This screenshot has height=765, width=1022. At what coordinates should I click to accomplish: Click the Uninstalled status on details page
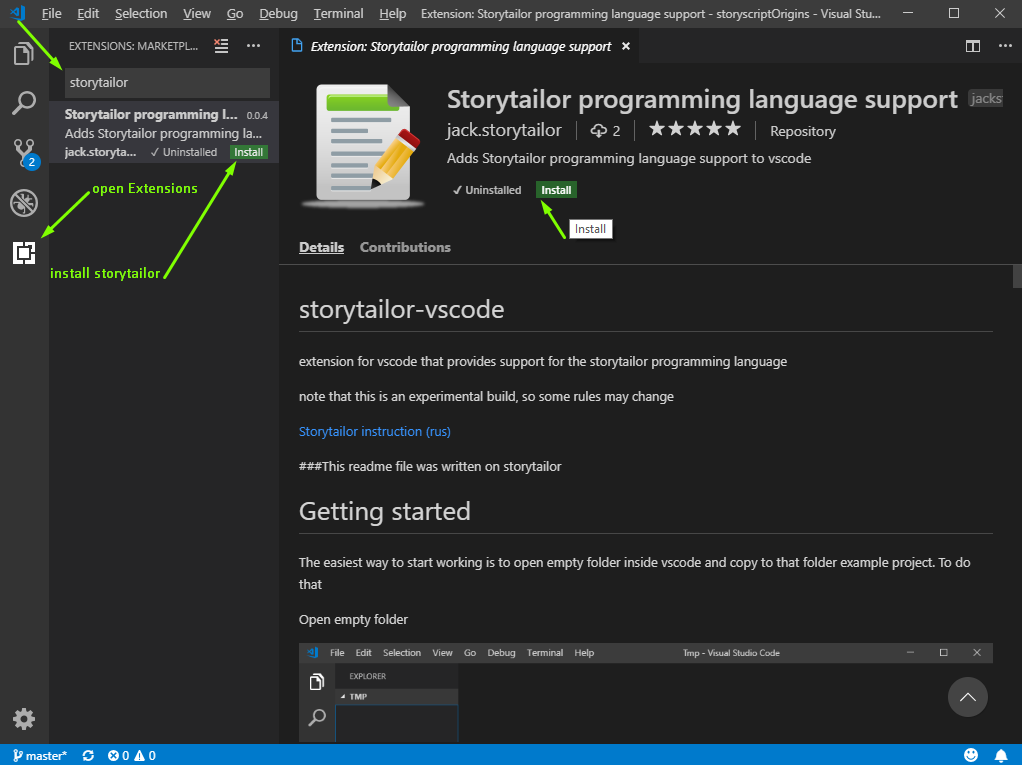point(487,190)
